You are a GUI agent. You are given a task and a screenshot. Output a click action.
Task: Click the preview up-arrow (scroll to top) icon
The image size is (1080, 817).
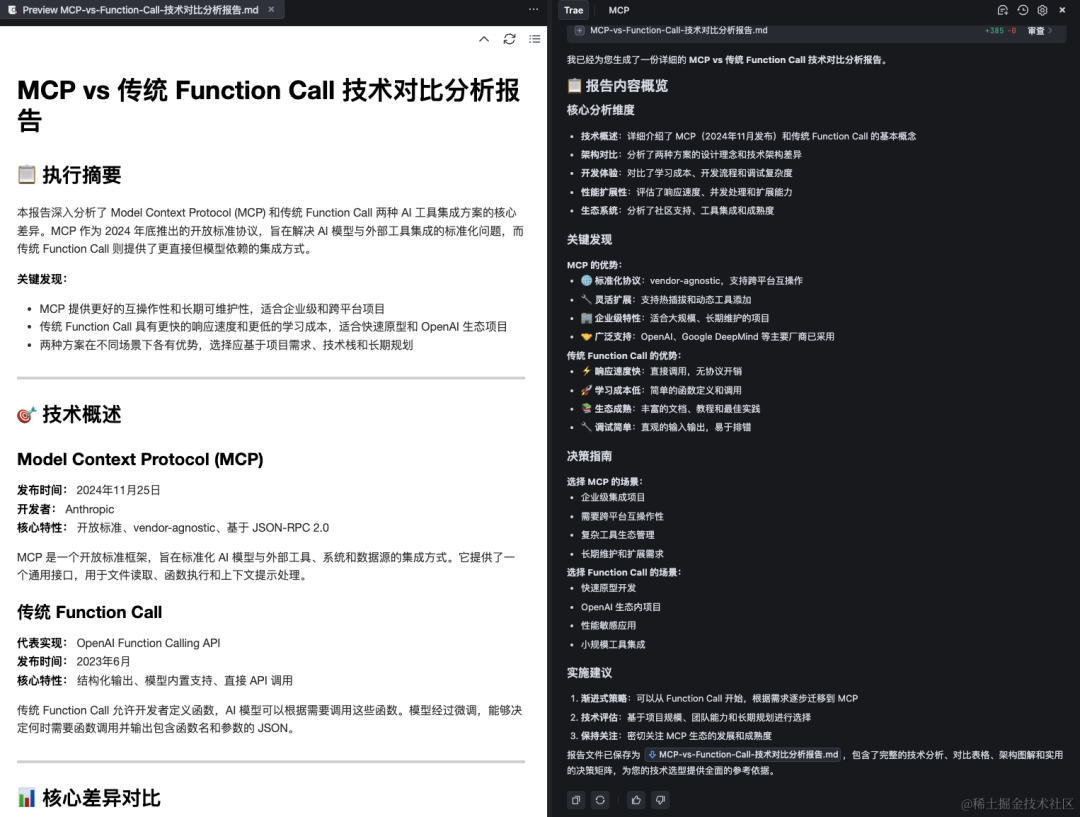[x=484, y=39]
